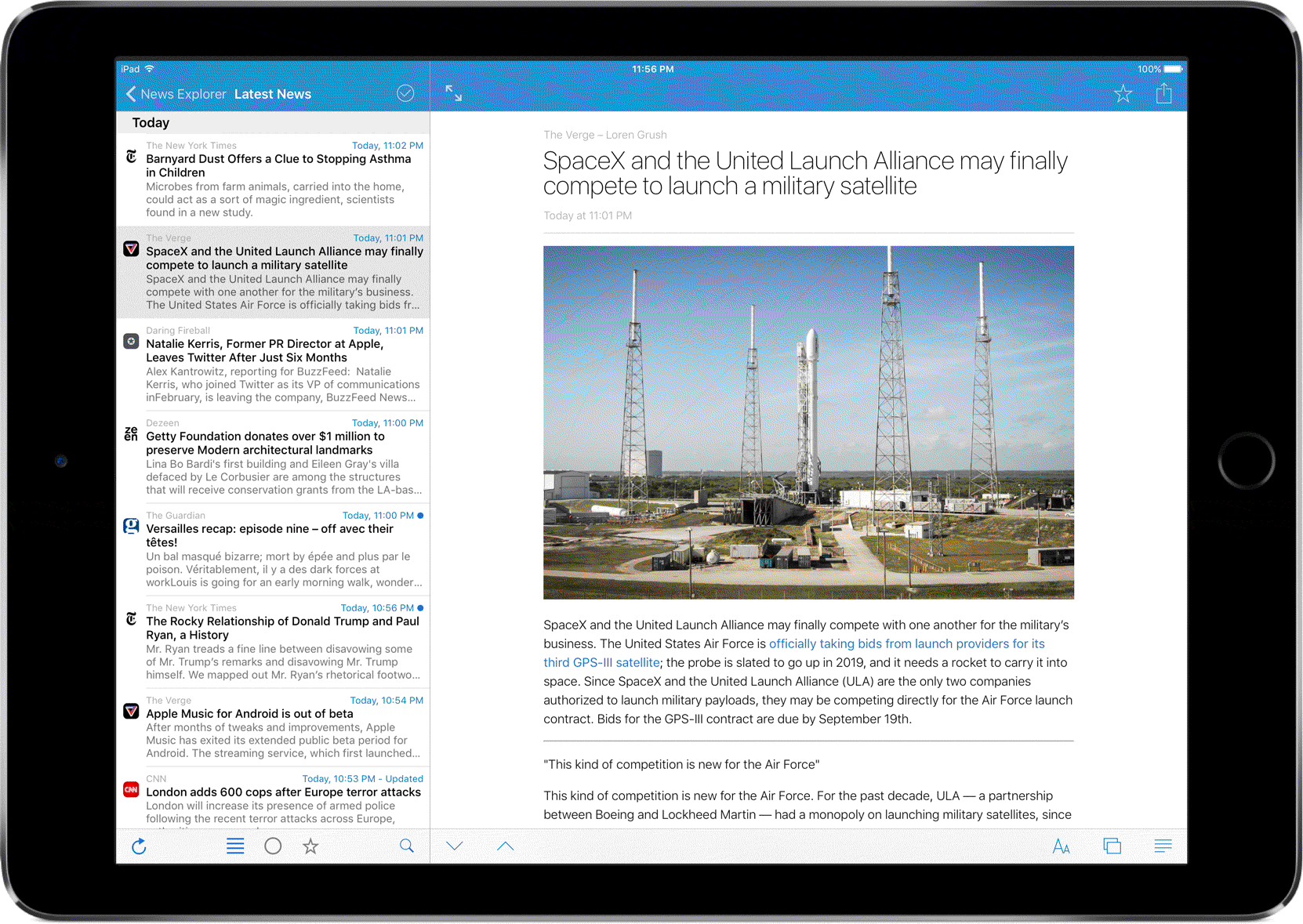Favorite this article with the top star
This screenshot has height=924, width=1303.
(1123, 94)
